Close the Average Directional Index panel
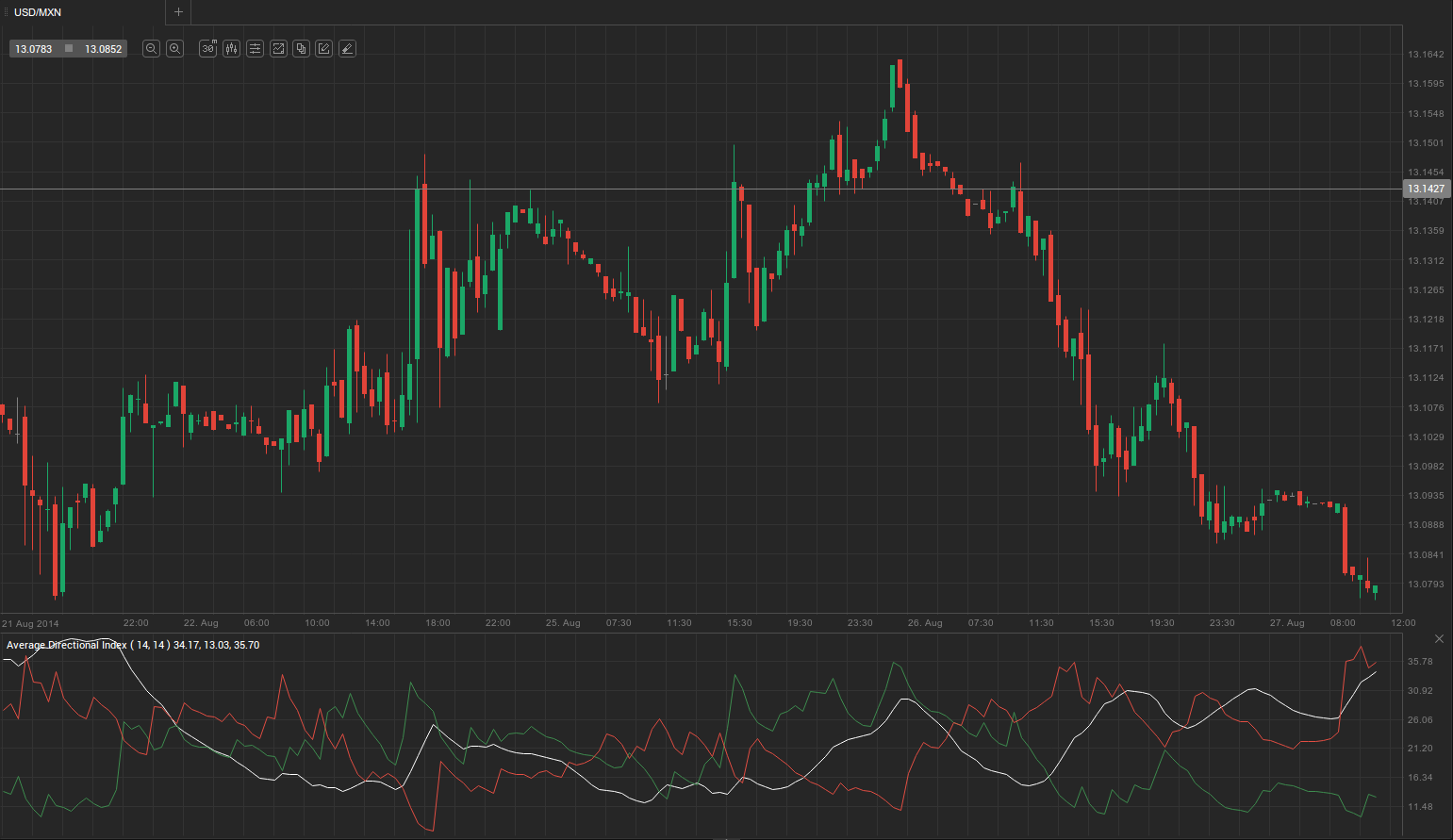The width and height of the screenshot is (1453, 840). pos(1439,639)
